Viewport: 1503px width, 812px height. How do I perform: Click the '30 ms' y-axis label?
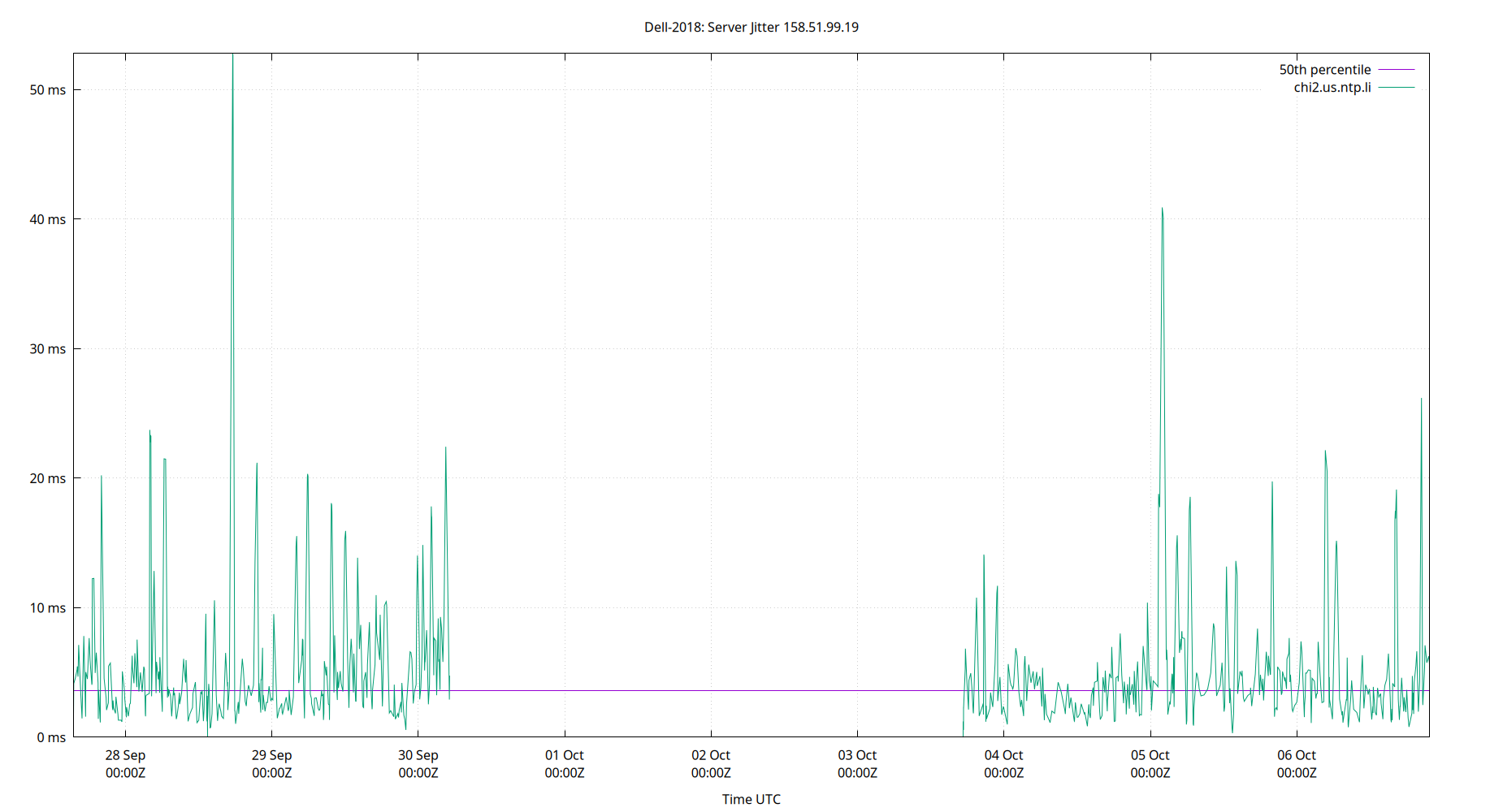click(48, 349)
